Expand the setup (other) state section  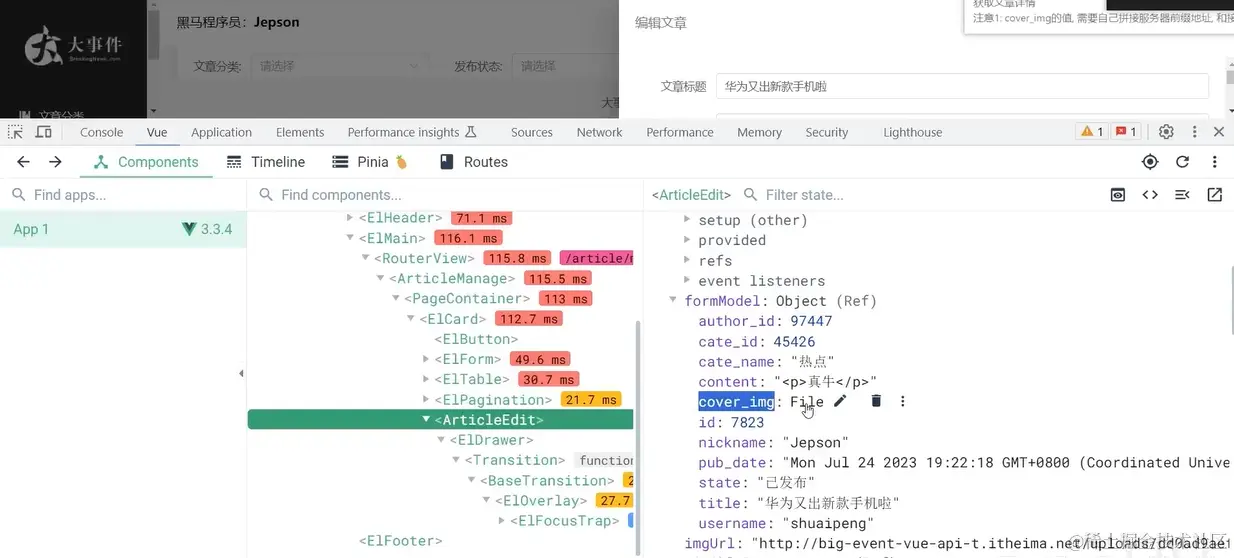pyautogui.click(x=687, y=220)
